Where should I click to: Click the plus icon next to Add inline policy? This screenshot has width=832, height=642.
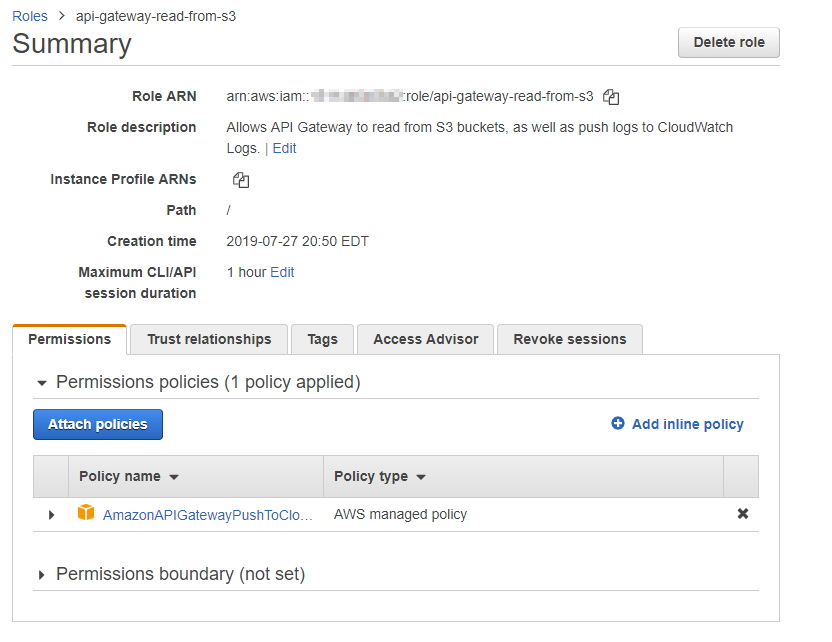click(618, 424)
